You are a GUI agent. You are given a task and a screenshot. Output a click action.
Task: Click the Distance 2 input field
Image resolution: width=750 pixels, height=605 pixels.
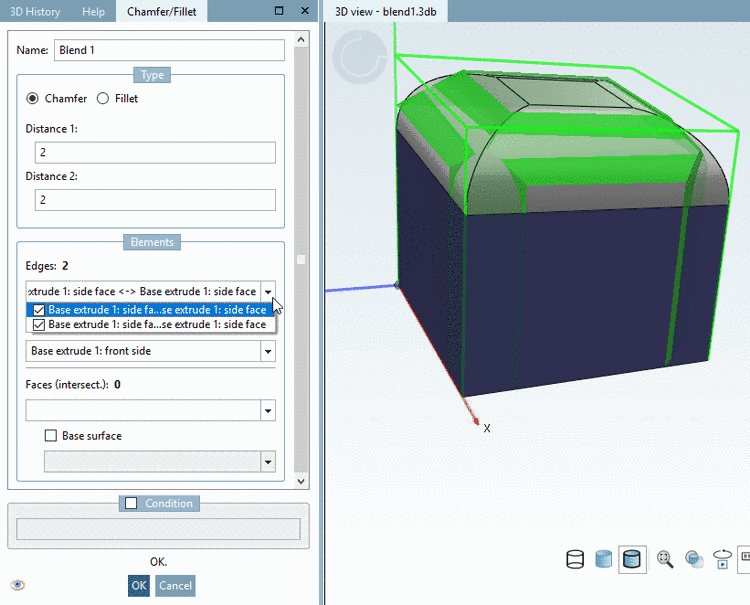(155, 200)
